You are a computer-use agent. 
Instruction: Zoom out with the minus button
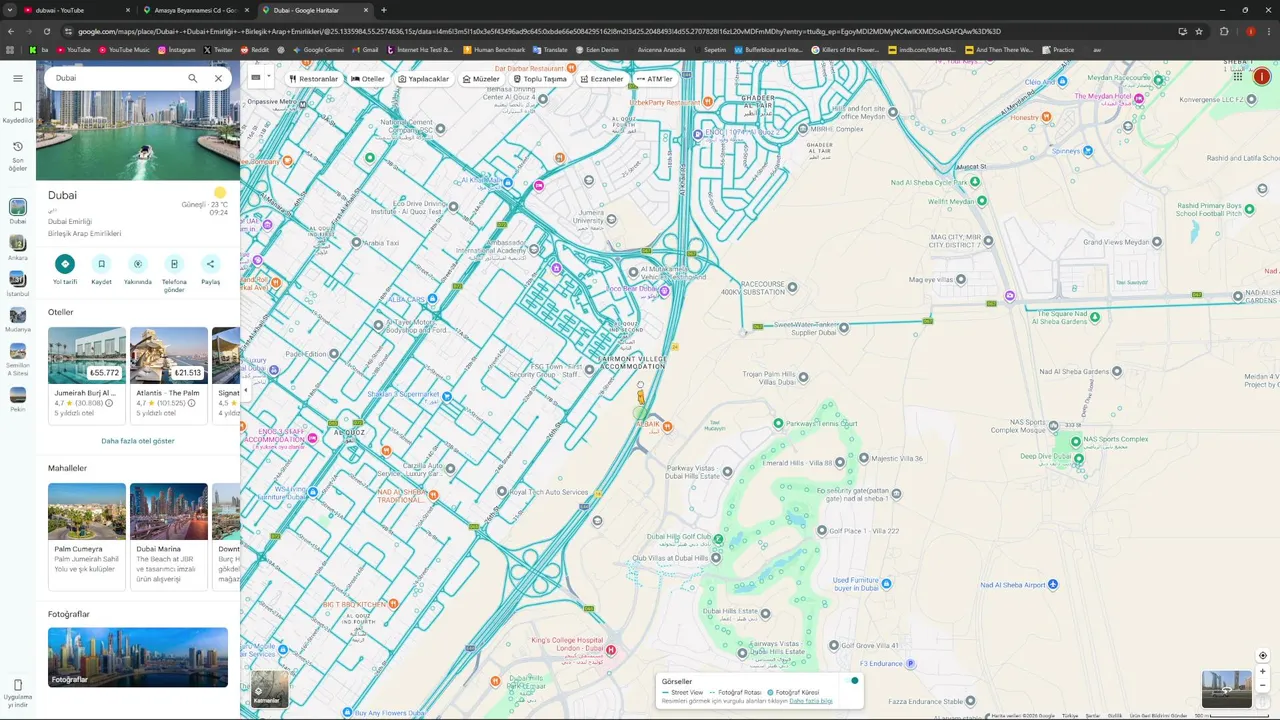pos(1262,687)
